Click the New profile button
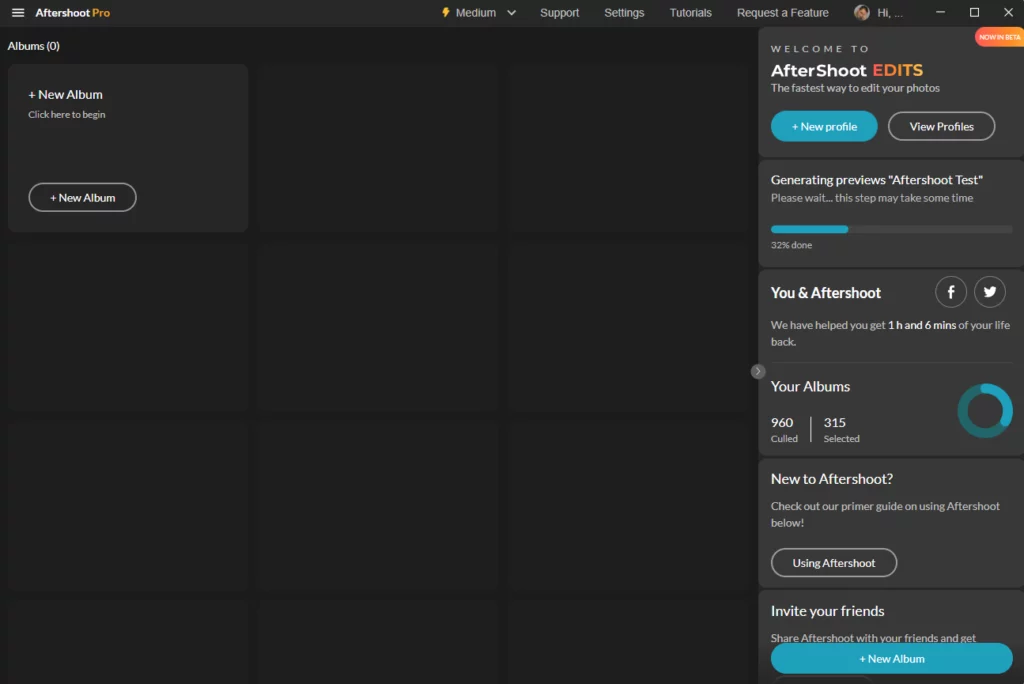This screenshot has height=684, width=1024. coord(824,126)
